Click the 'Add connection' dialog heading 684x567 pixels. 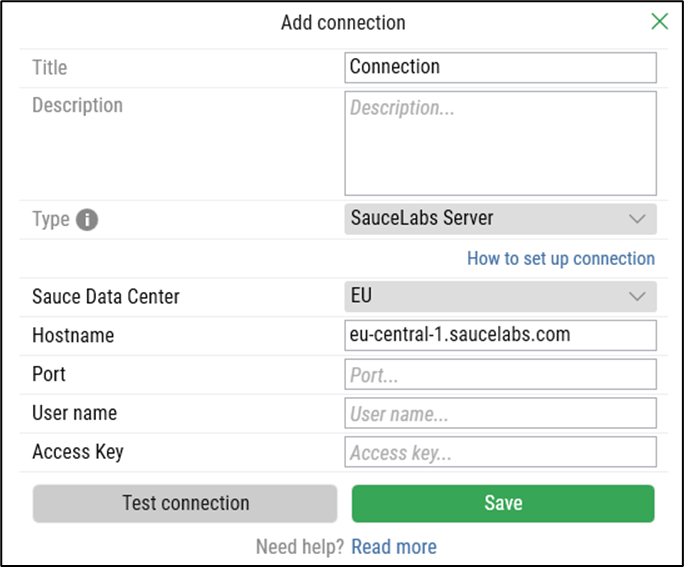point(343,22)
